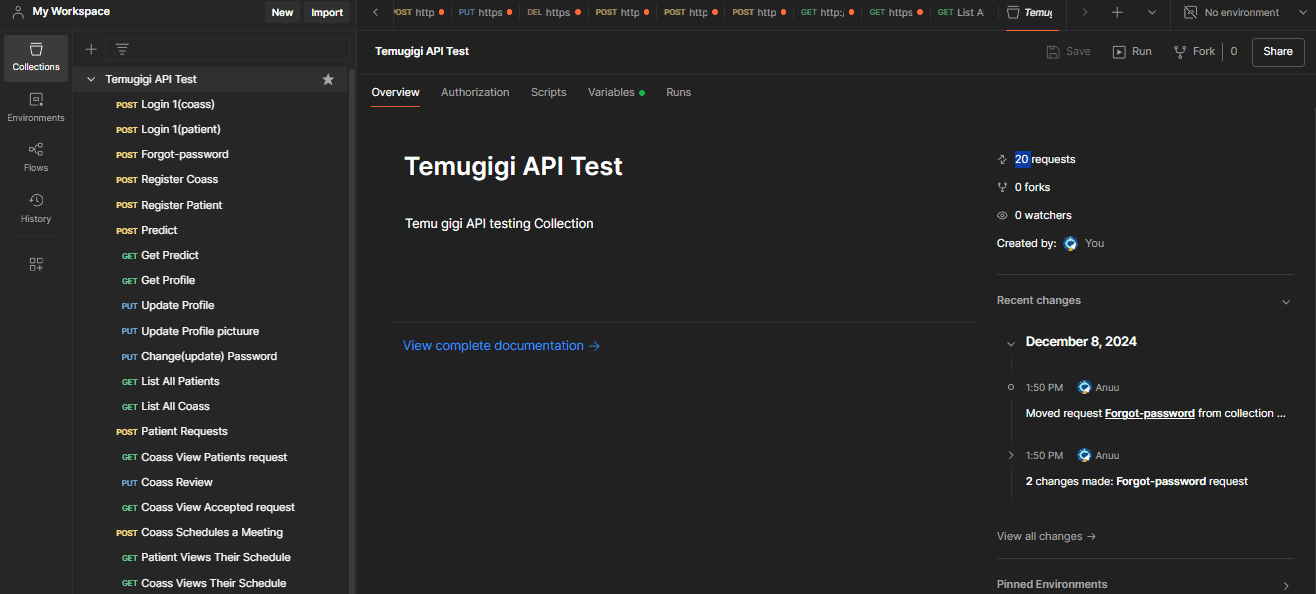Open Forgot-password link in 2 changes made entry
This screenshot has width=1316, height=594.
tap(1161, 481)
